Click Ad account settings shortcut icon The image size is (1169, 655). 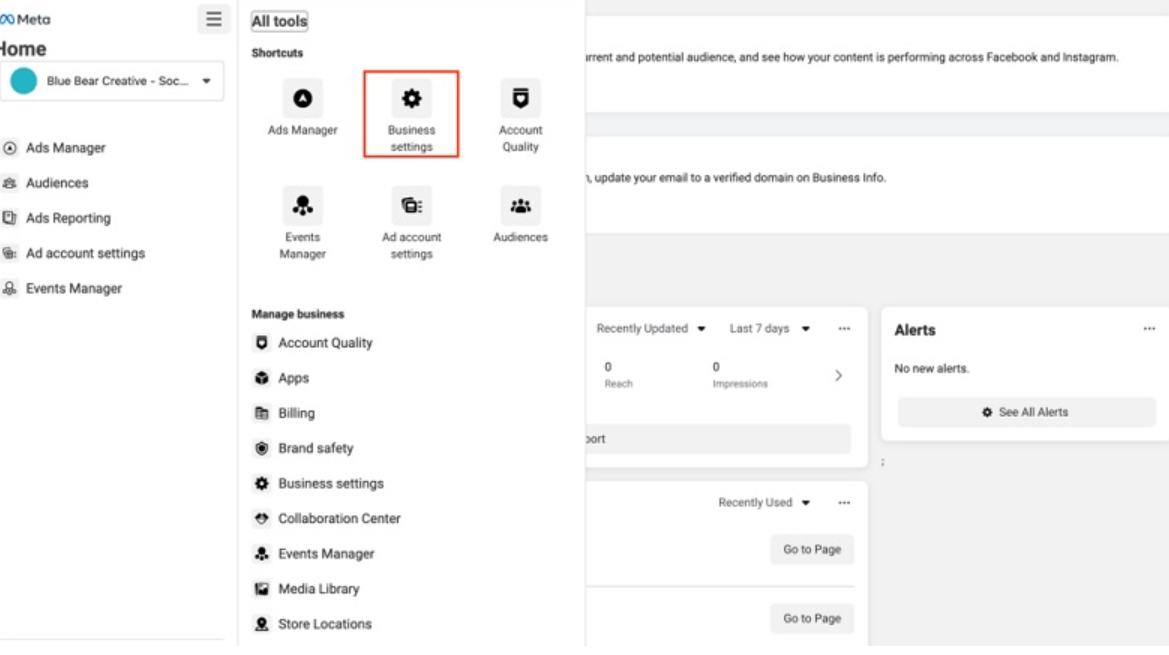click(411, 206)
